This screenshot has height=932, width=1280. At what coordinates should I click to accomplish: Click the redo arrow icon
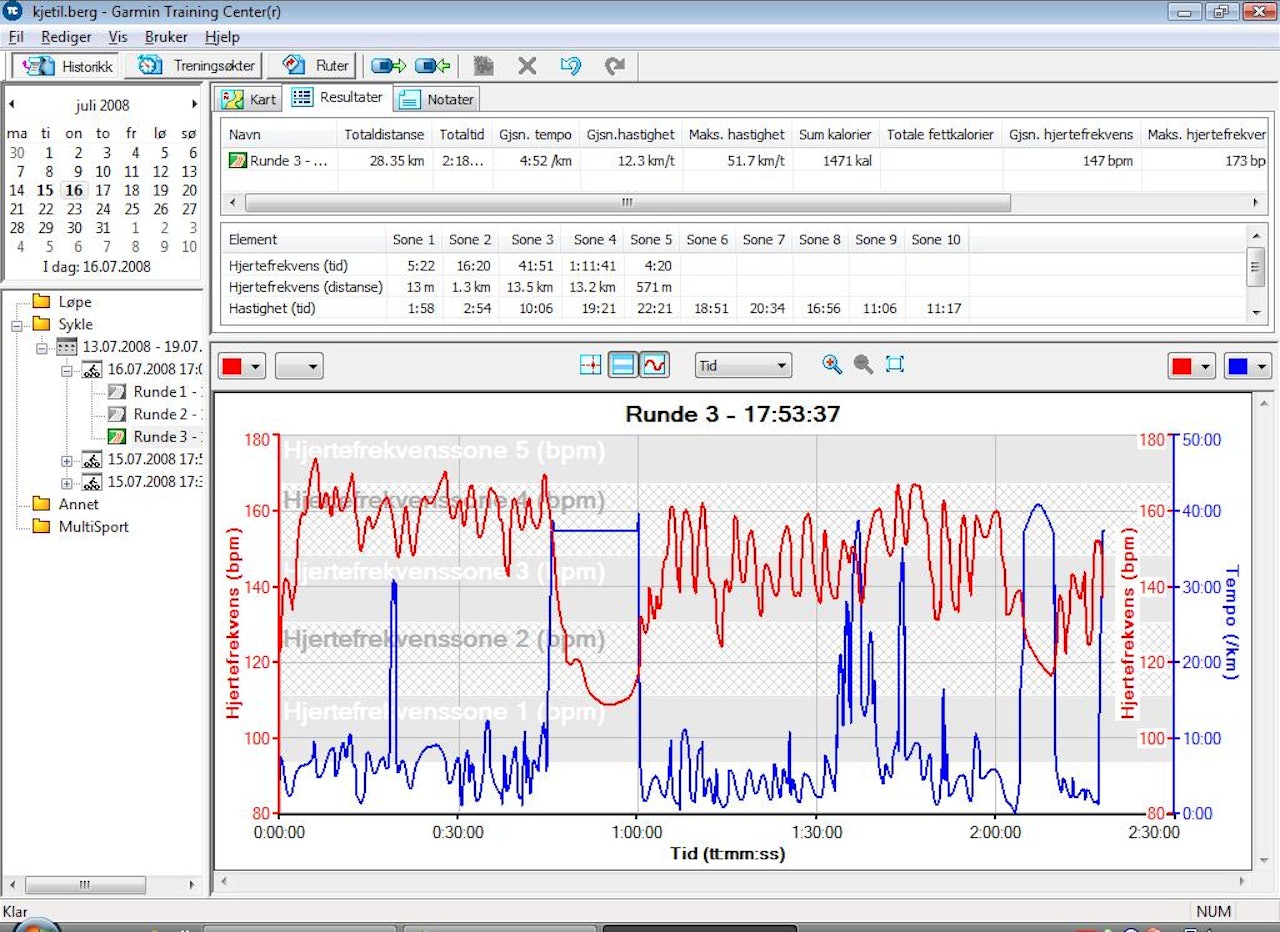pyautogui.click(x=614, y=66)
